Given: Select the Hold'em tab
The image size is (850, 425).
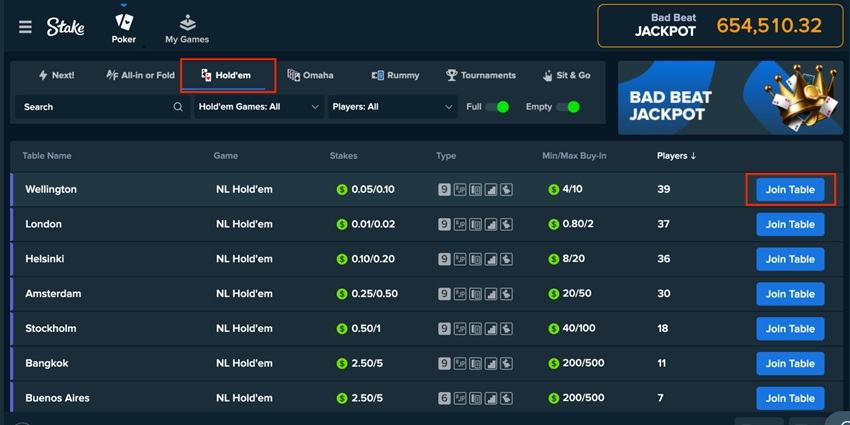Looking at the screenshot, I should pos(226,75).
